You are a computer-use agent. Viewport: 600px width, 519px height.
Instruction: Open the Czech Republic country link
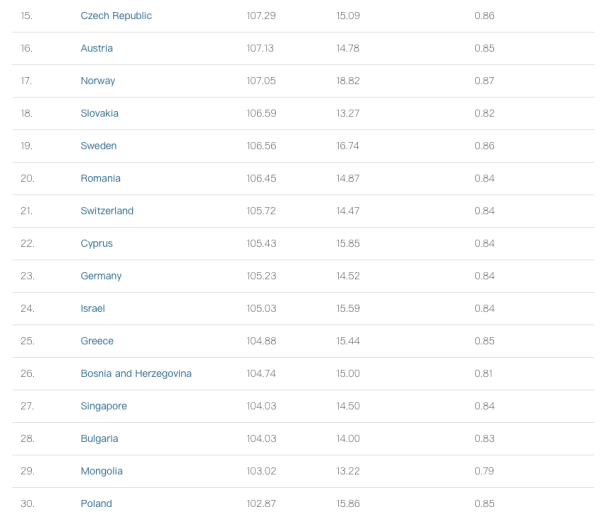click(x=116, y=16)
